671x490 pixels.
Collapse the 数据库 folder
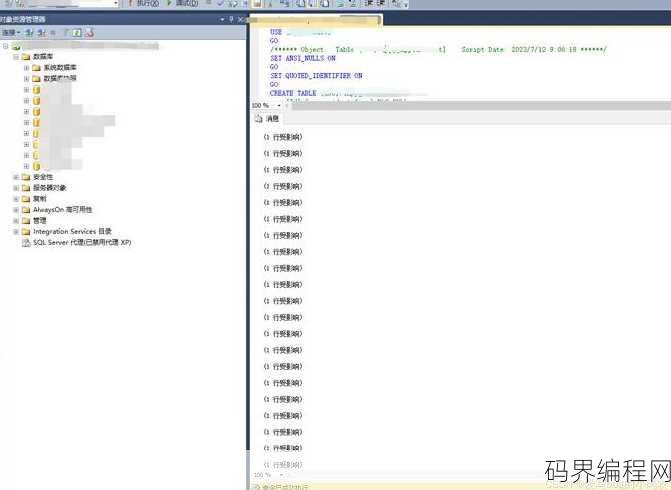click(x=16, y=56)
